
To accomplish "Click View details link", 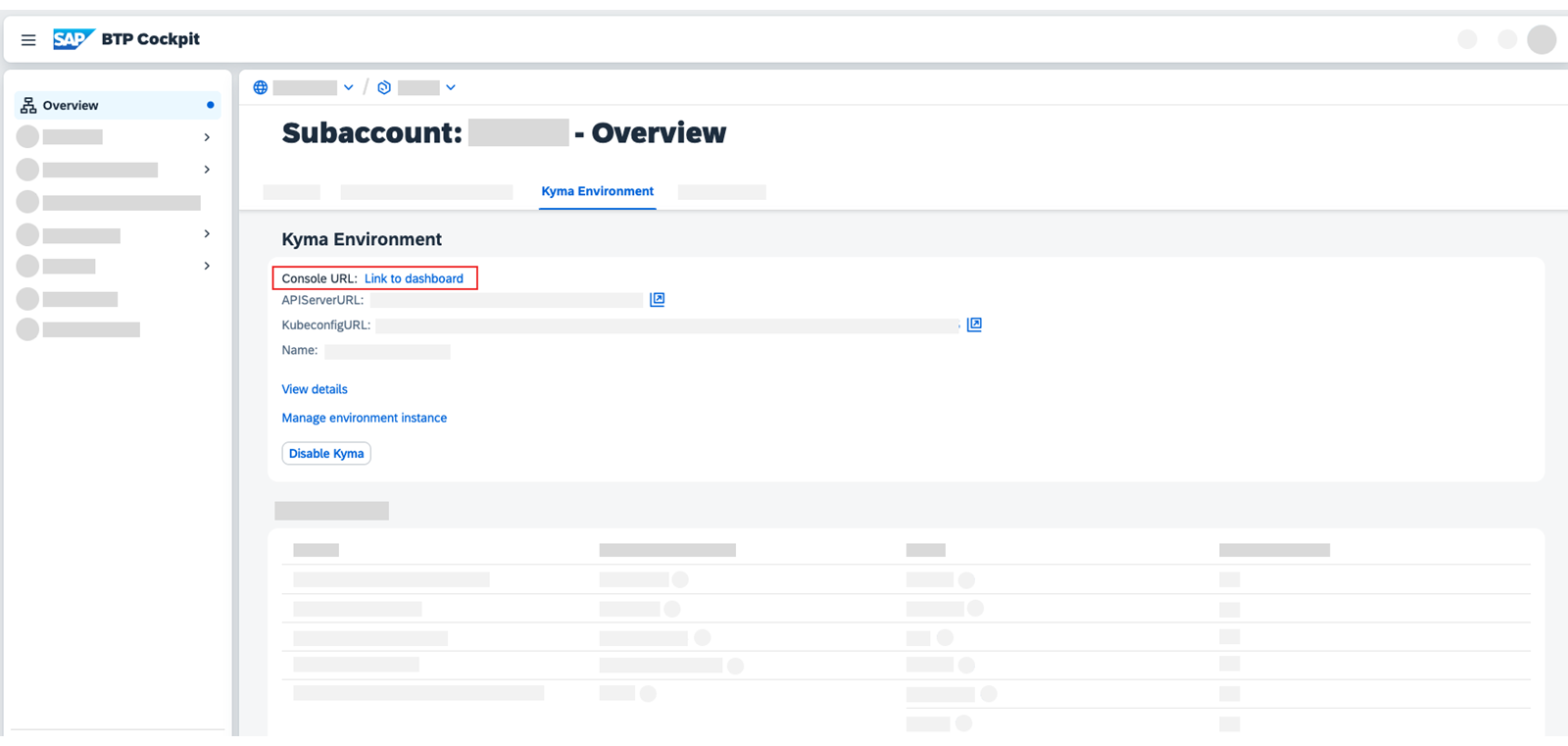I will [315, 389].
